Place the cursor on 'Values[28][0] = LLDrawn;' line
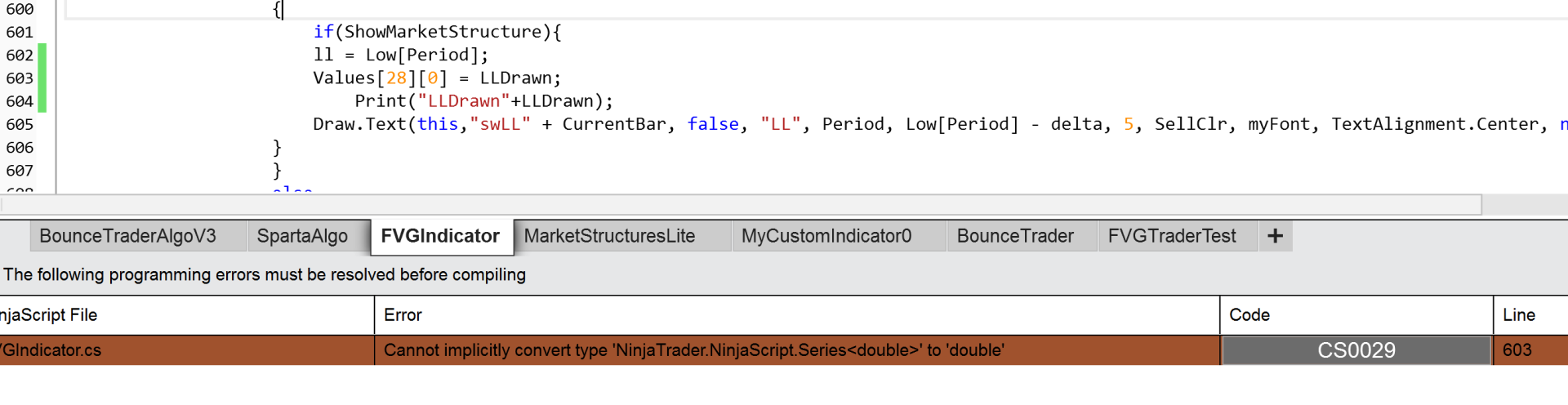Screen dimensions: 1568x405 point(437,78)
